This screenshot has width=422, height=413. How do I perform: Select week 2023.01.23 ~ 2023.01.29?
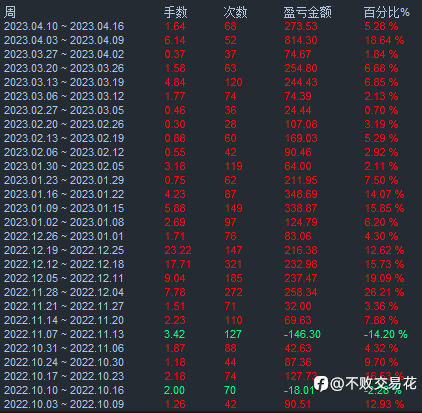coord(64,180)
